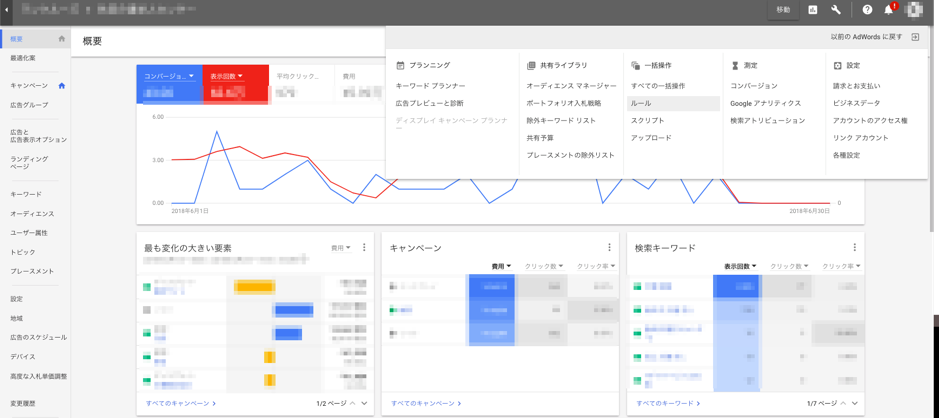This screenshot has width=939, height=418.
Task: Go to next page in 検索キーワード card
Action: coord(855,403)
